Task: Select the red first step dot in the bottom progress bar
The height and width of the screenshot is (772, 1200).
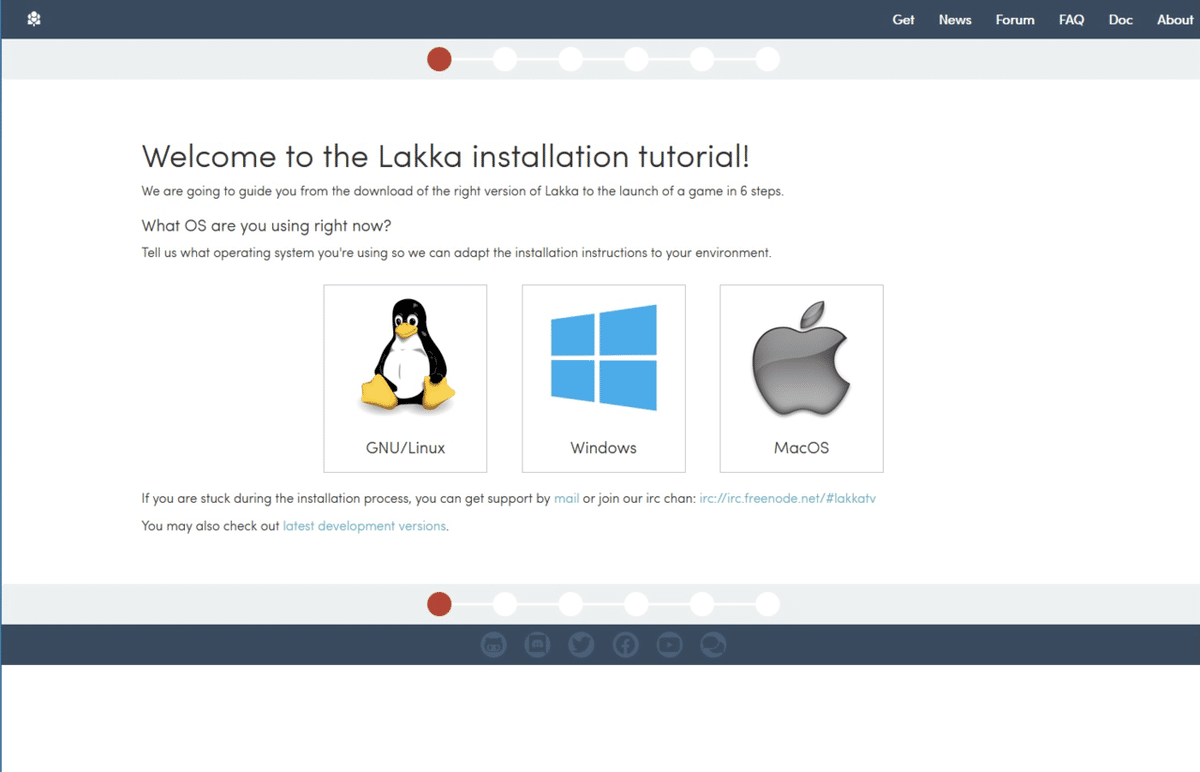Action: tap(439, 604)
